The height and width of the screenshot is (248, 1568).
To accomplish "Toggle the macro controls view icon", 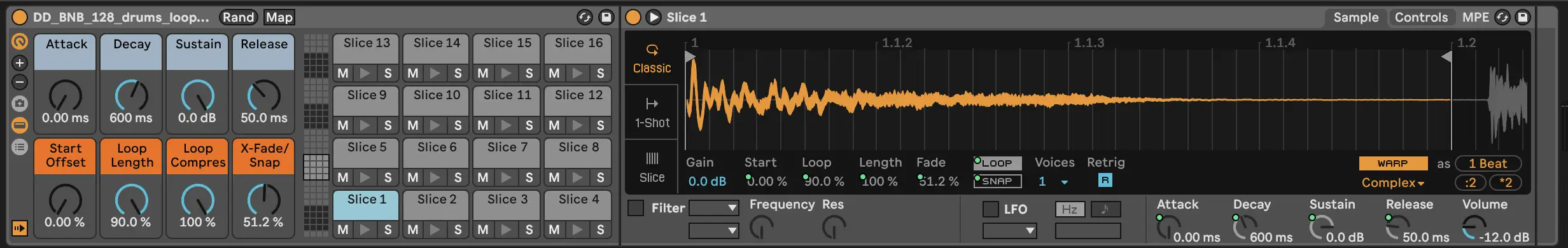I will pos(20,42).
